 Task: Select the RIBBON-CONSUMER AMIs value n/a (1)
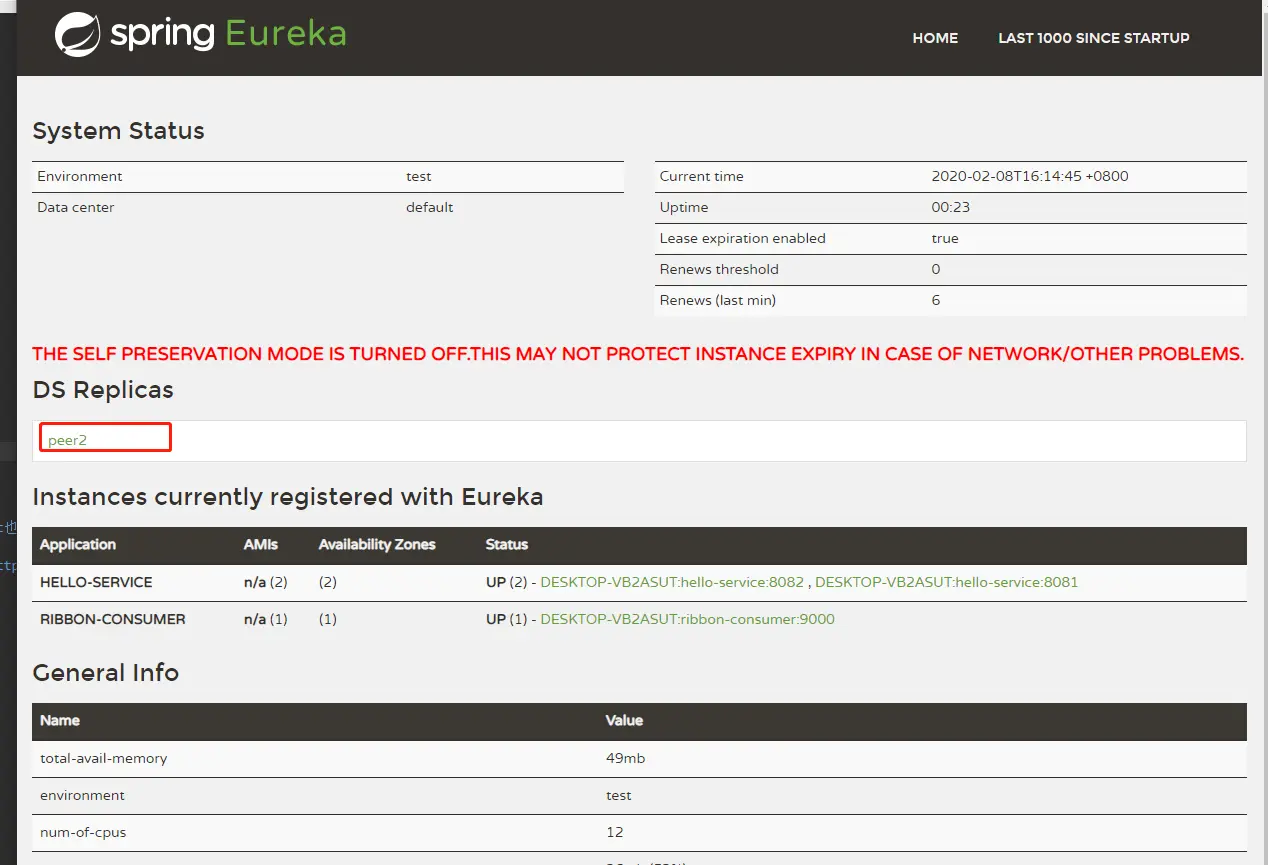click(x=266, y=619)
